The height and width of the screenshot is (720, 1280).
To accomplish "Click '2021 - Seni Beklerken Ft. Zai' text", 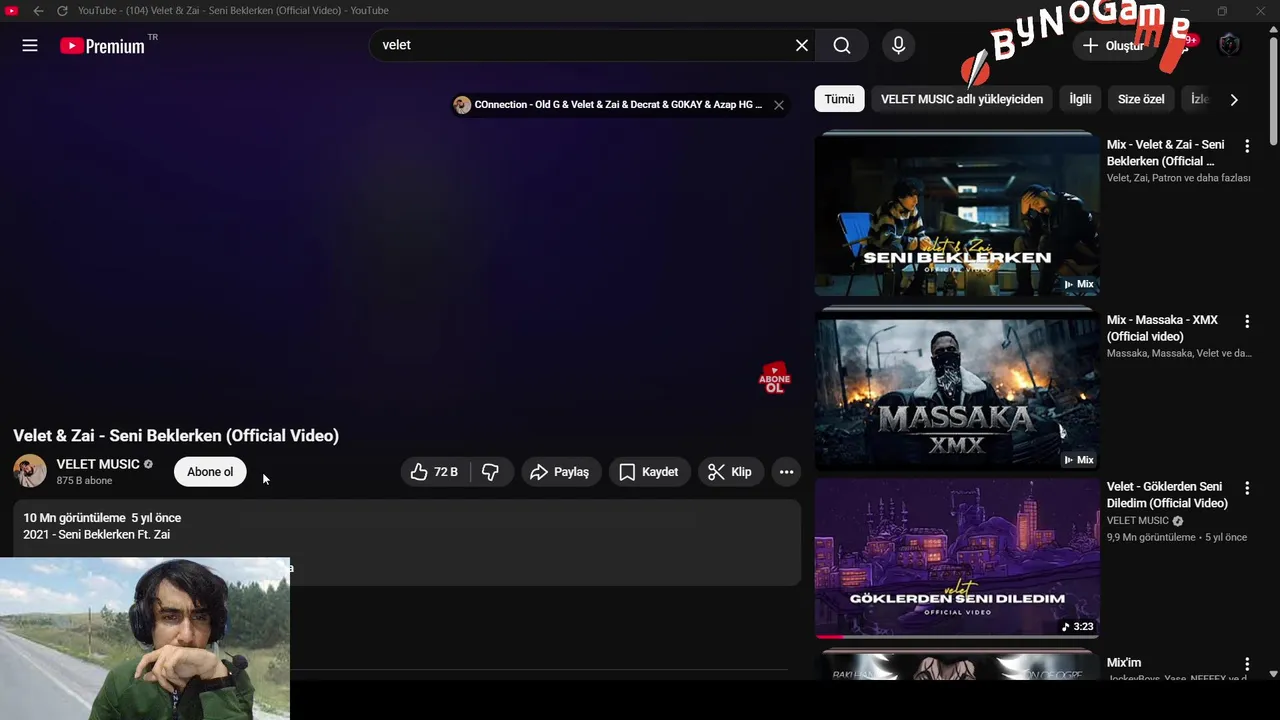I will 97,535.
